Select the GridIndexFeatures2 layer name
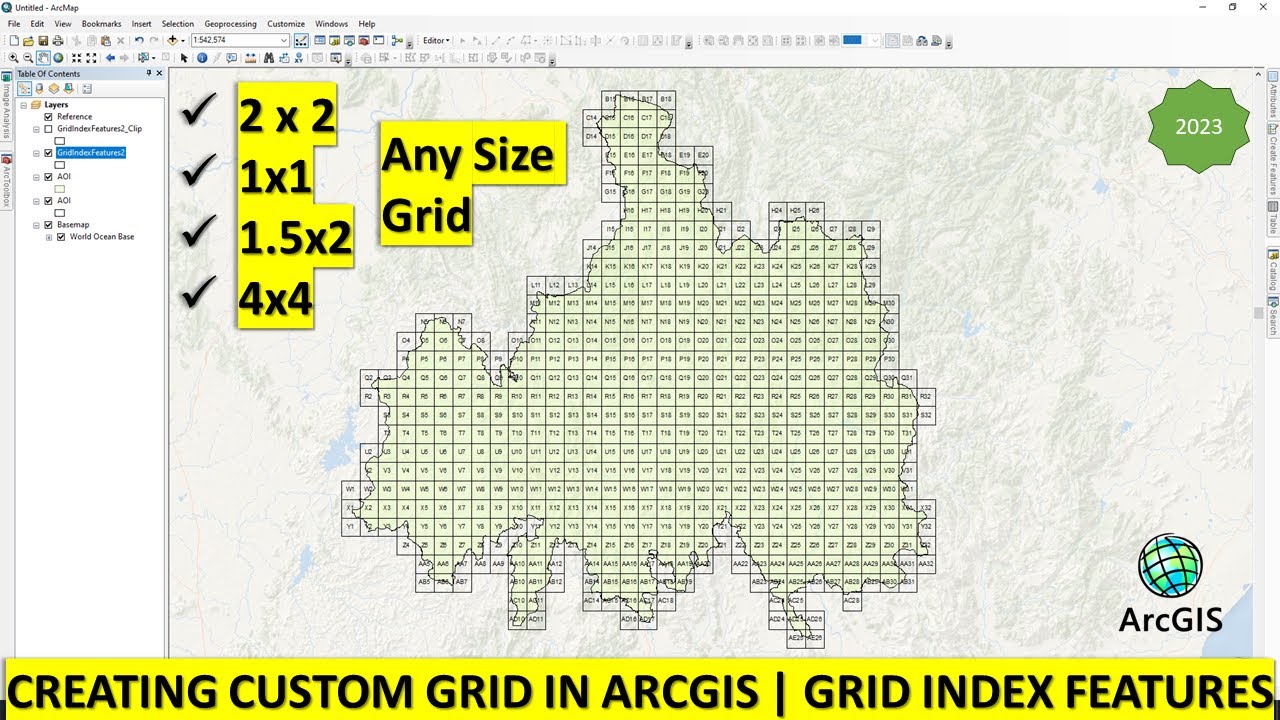 (91, 153)
